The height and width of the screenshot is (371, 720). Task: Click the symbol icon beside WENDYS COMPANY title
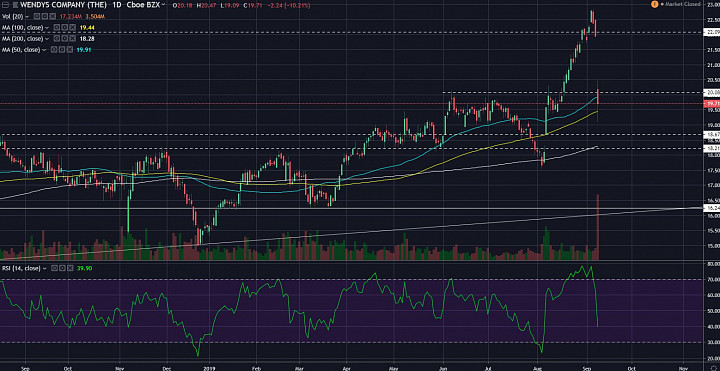(x=15, y=5)
